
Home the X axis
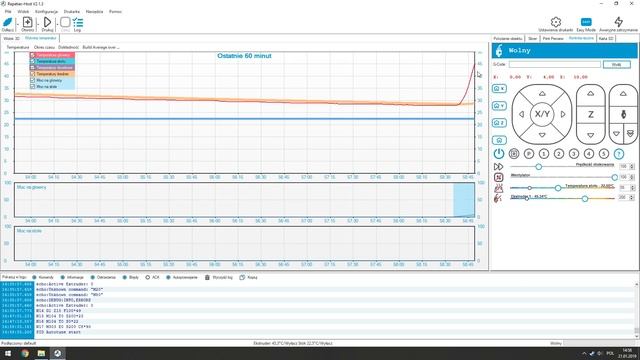(499, 89)
